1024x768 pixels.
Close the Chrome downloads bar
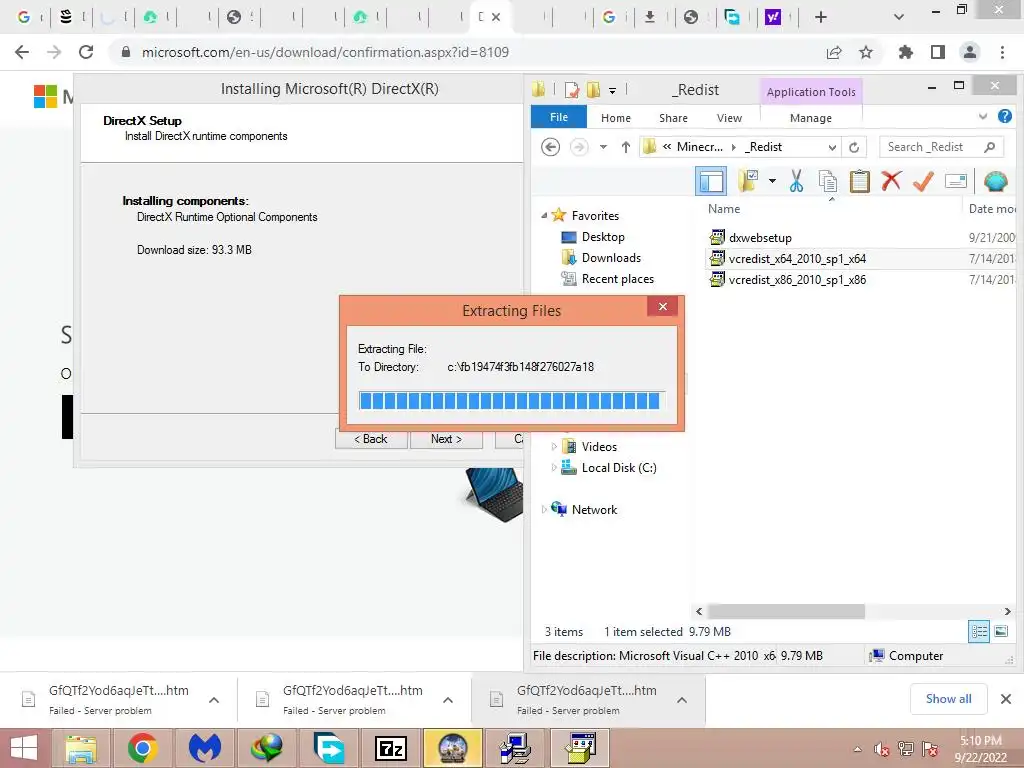coord(1006,699)
